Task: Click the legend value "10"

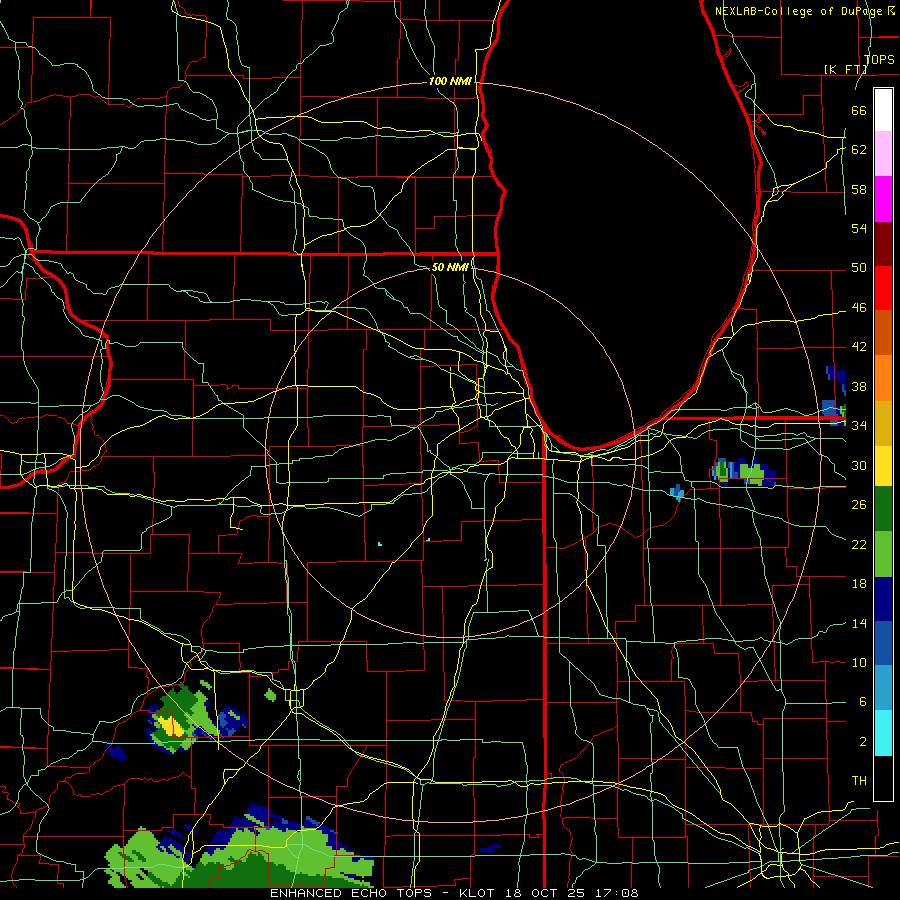Action: click(x=859, y=663)
